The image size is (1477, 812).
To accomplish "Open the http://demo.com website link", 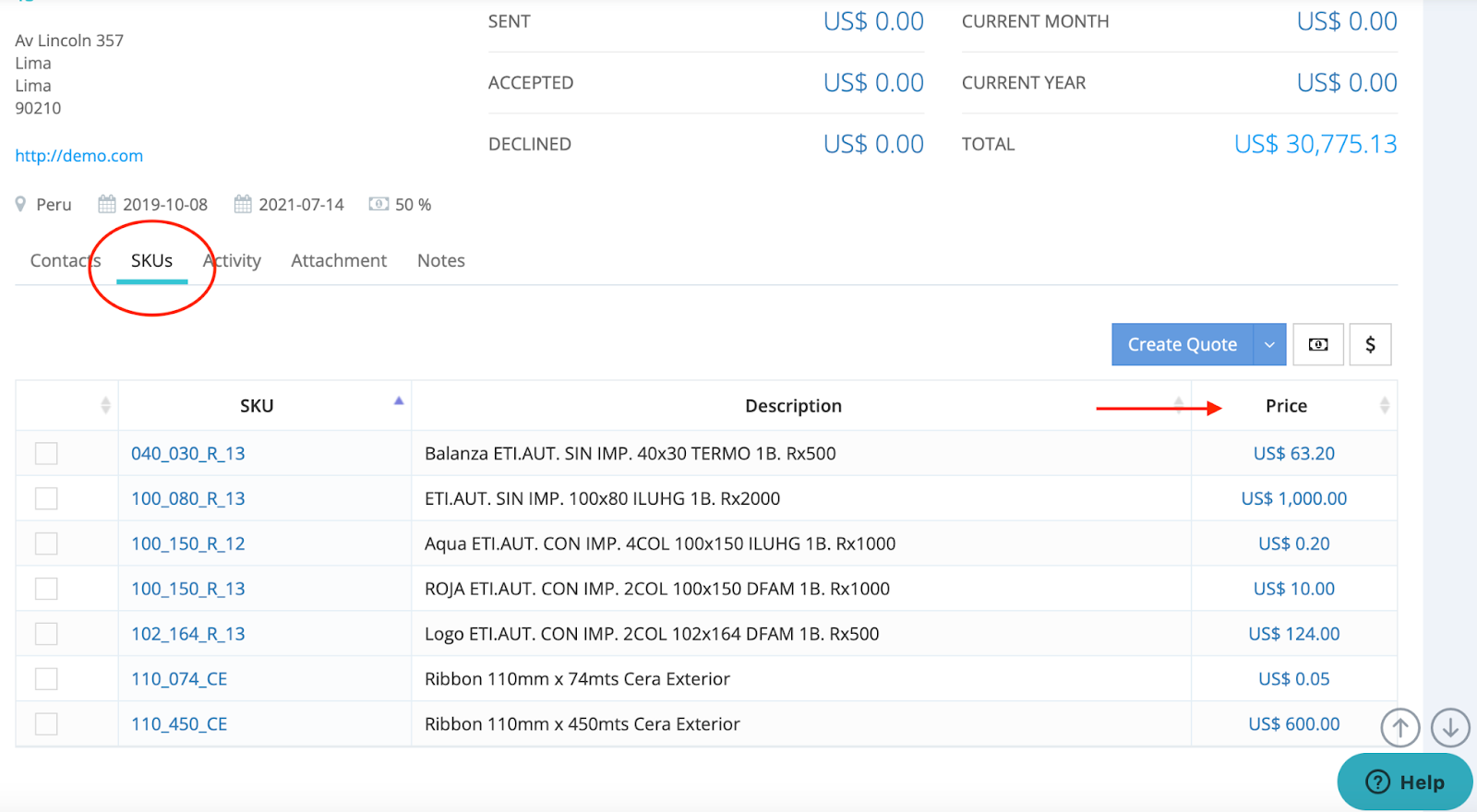I will pyautogui.click(x=79, y=156).
